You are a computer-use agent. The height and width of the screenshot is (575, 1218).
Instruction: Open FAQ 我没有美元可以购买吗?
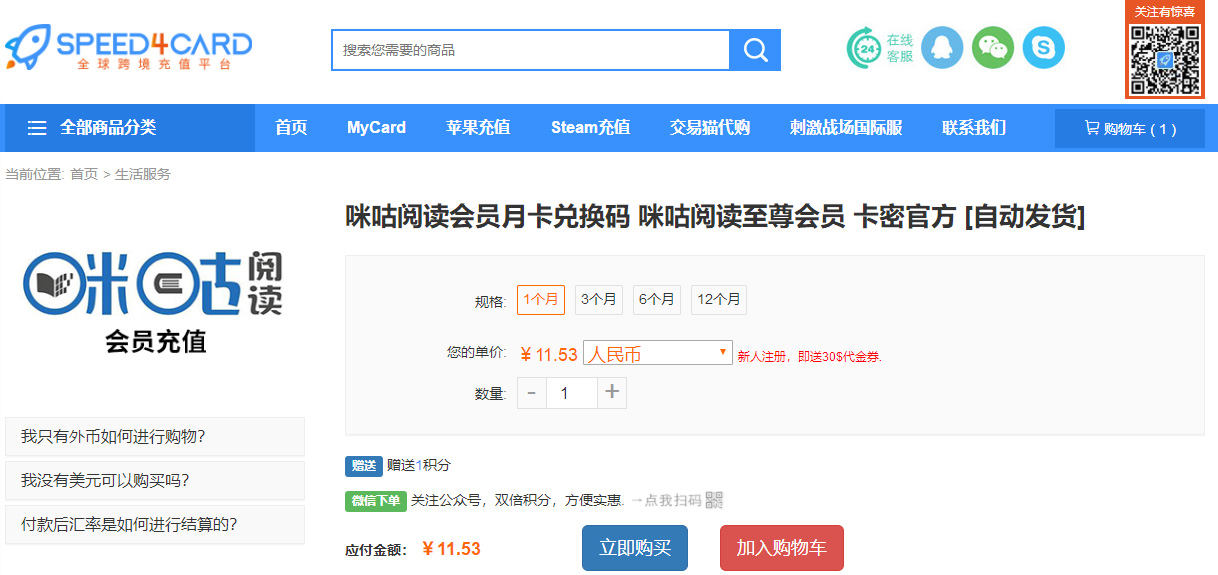[x=155, y=480]
